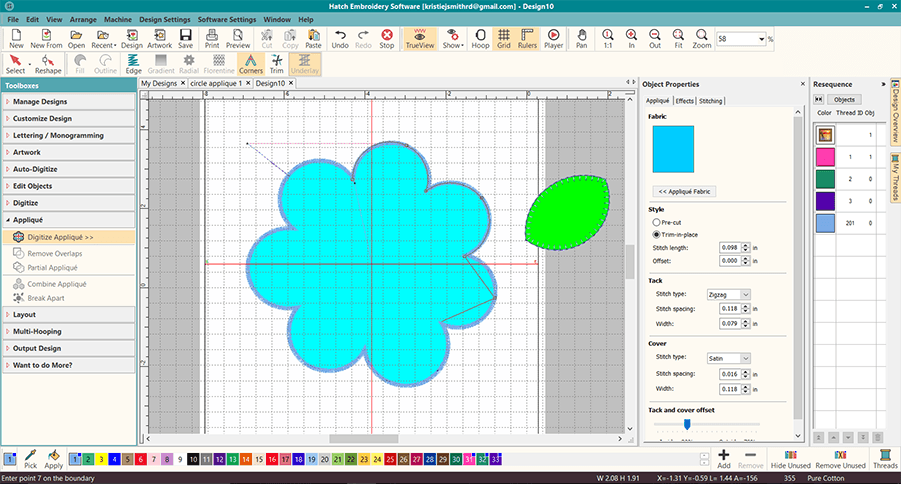Select the pink thread color swatch
901x484 pixels.
[x=825, y=157]
